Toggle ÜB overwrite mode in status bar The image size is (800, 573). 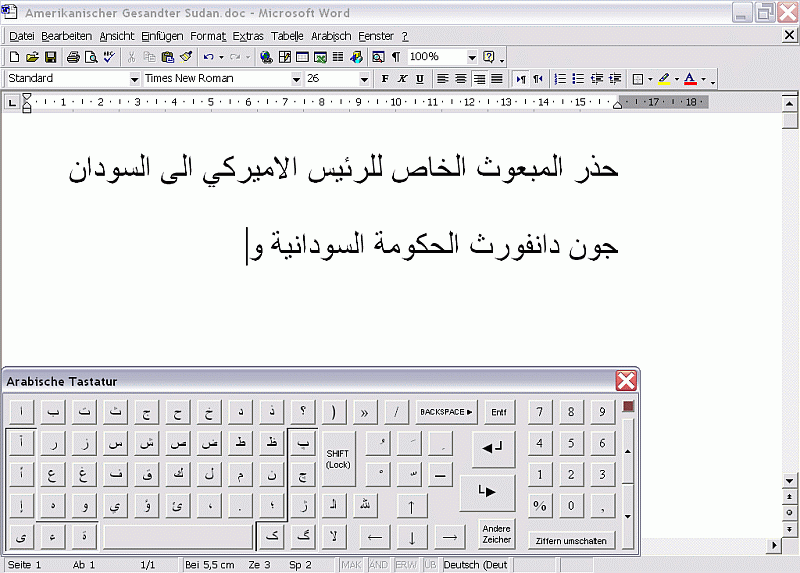430,565
